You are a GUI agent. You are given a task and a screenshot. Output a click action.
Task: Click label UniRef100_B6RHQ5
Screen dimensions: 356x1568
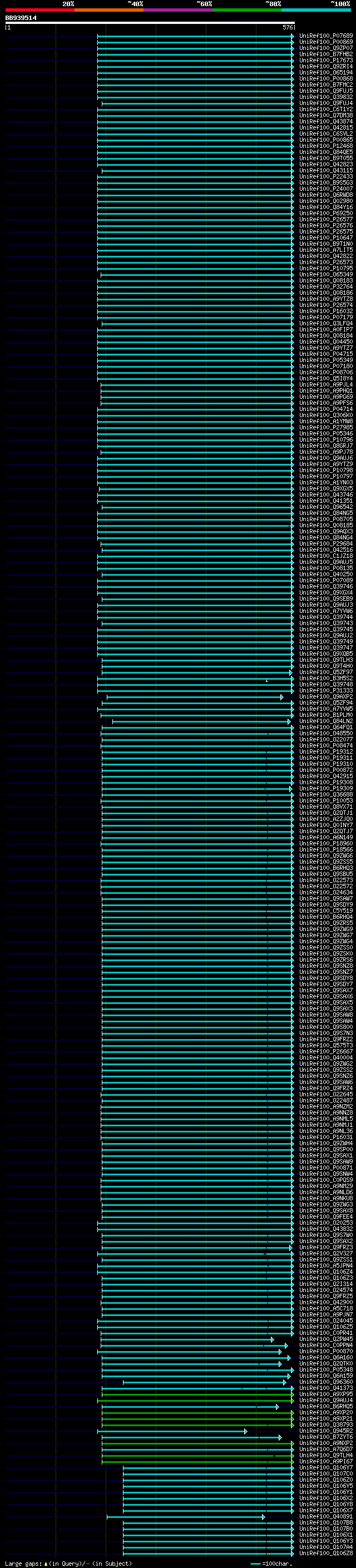click(326, 1406)
